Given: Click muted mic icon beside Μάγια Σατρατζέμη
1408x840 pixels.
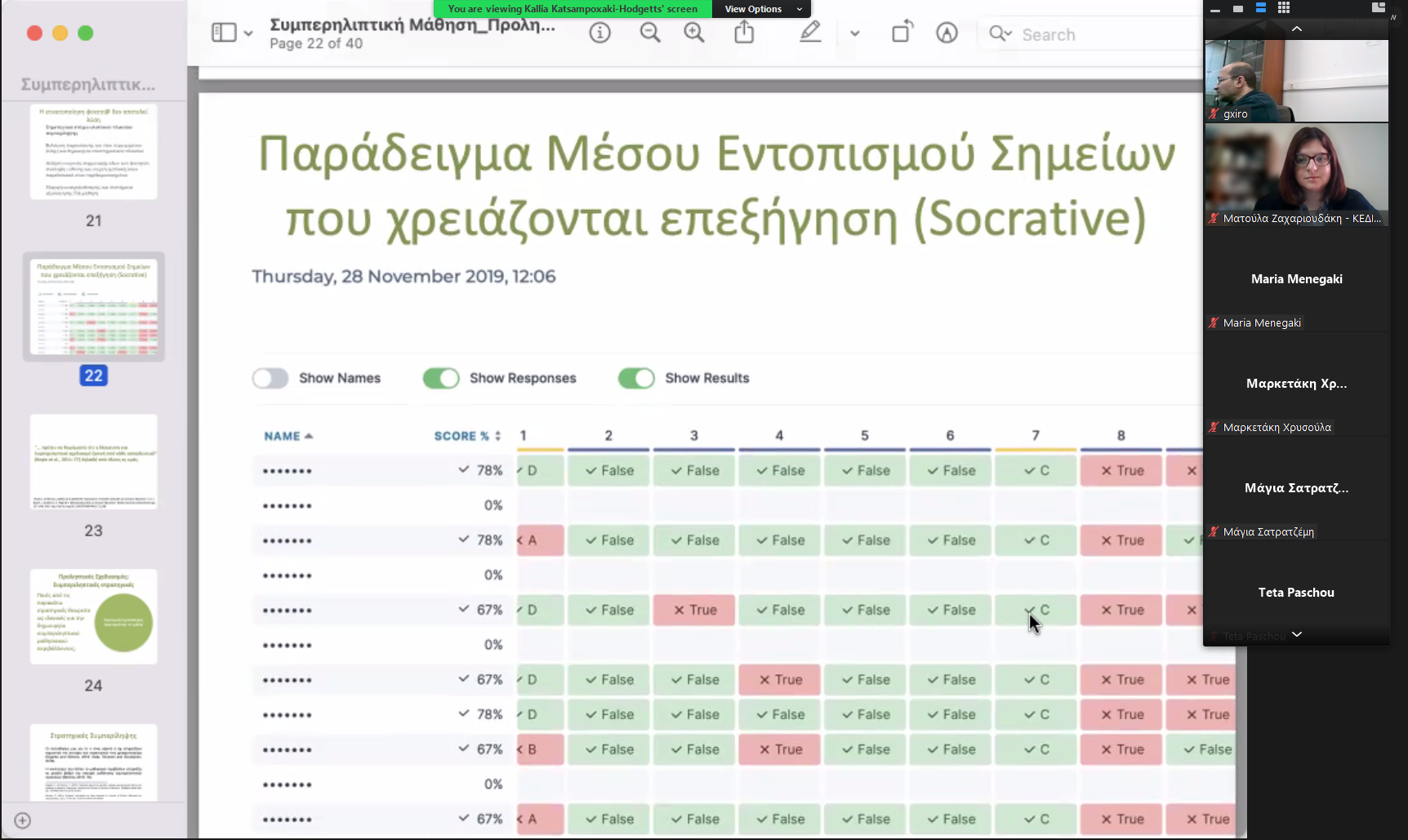Looking at the screenshot, I should point(1214,532).
